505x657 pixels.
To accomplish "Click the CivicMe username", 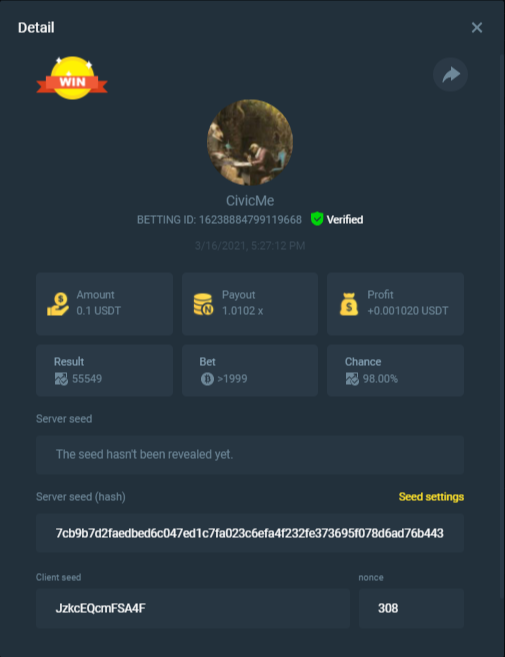I will (x=250, y=201).
